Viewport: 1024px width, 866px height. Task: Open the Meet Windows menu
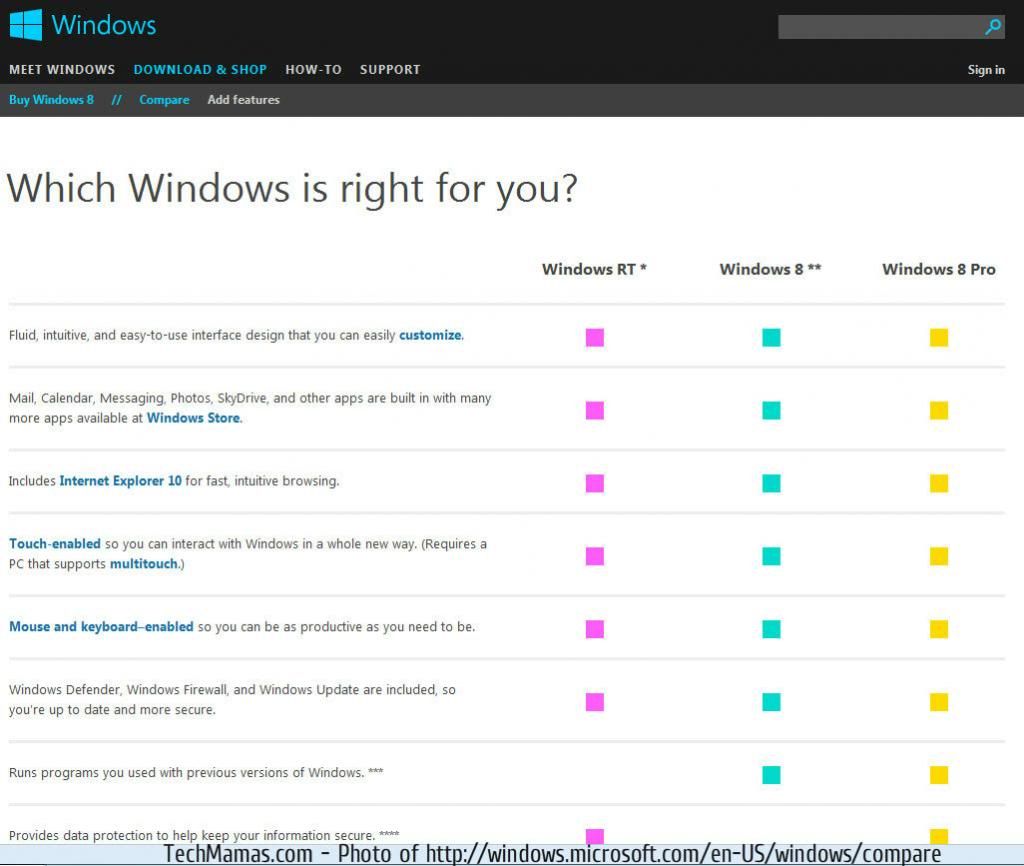pos(62,70)
